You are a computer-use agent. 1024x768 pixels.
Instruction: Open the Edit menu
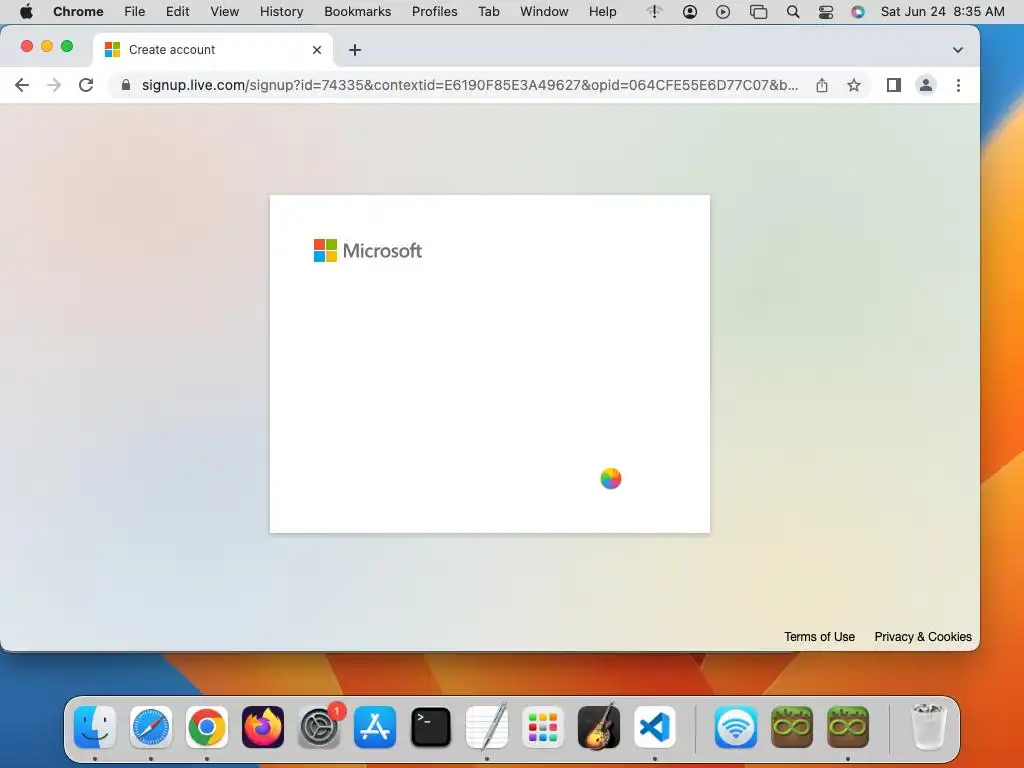point(177,12)
